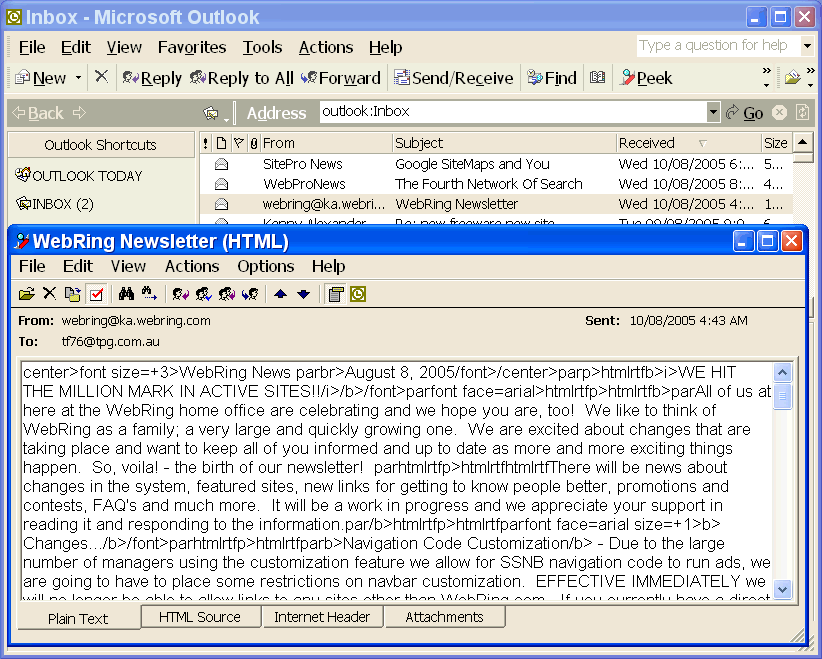
Task: Open the help question box dropdown
Action: point(807,46)
